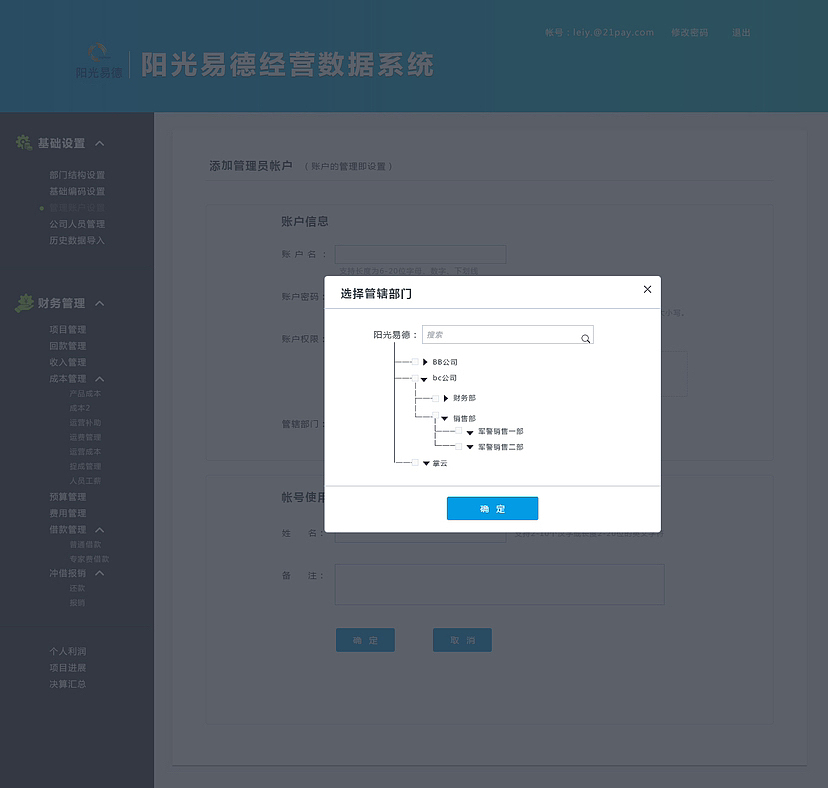Image resolution: width=828 pixels, height=788 pixels.
Task: Click the green dot beside 管理账户设置
Action: (42, 208)
